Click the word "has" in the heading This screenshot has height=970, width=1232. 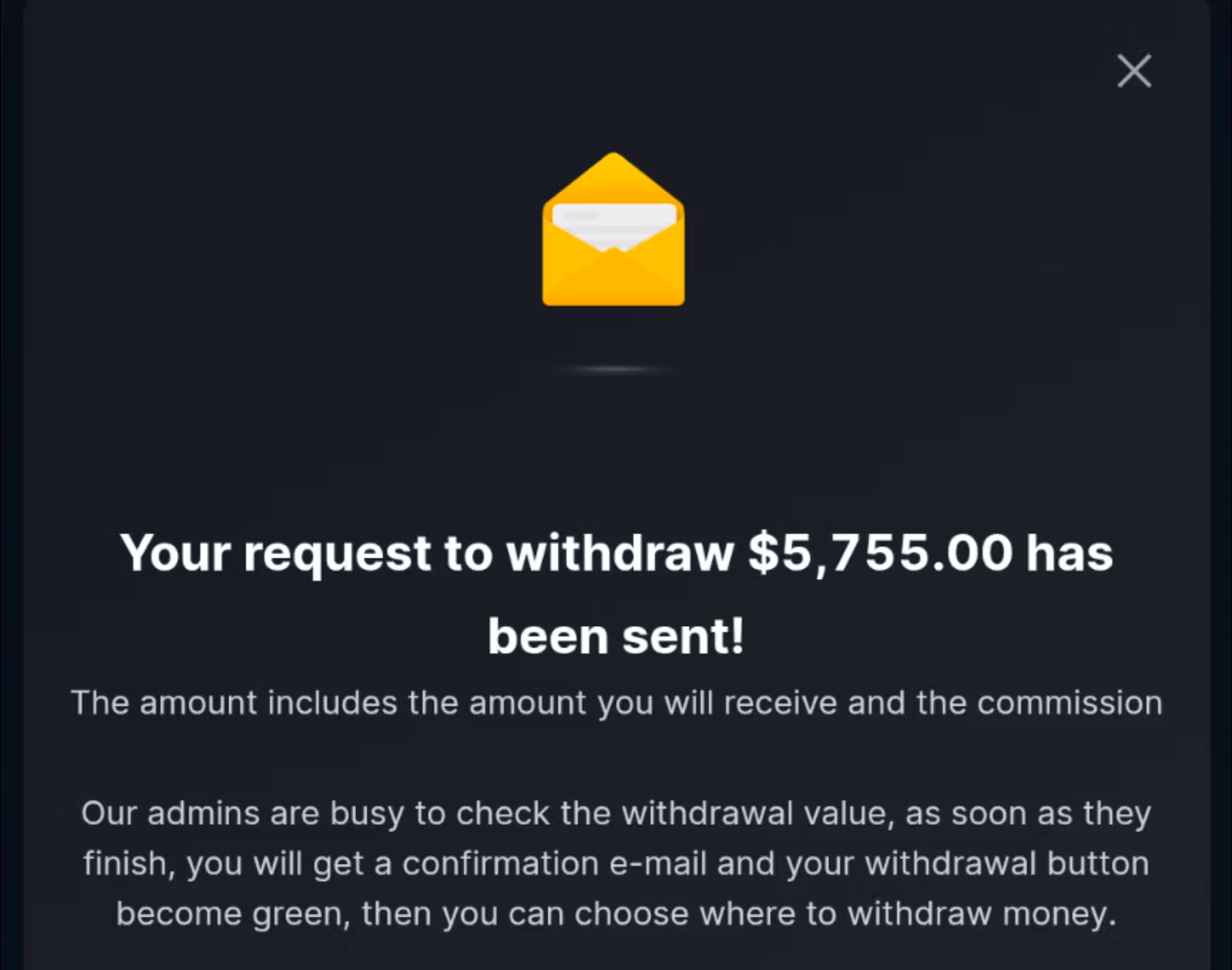point(1069,553)
